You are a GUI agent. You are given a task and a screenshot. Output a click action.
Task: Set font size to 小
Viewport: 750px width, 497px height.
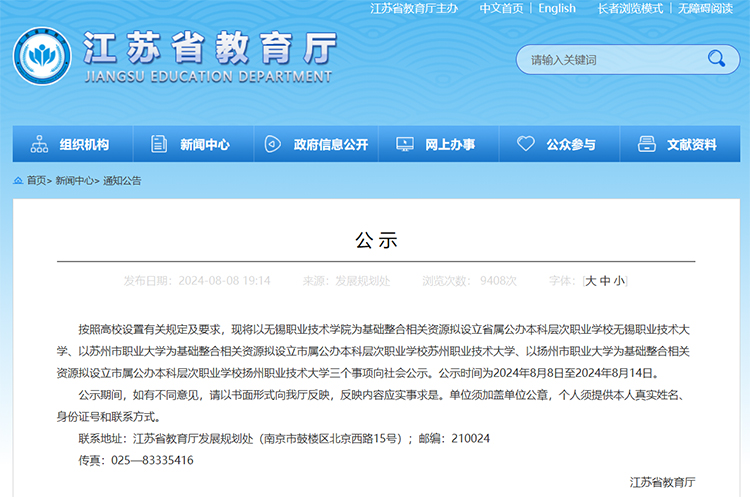pyautogui.click(x=619, y=281)
